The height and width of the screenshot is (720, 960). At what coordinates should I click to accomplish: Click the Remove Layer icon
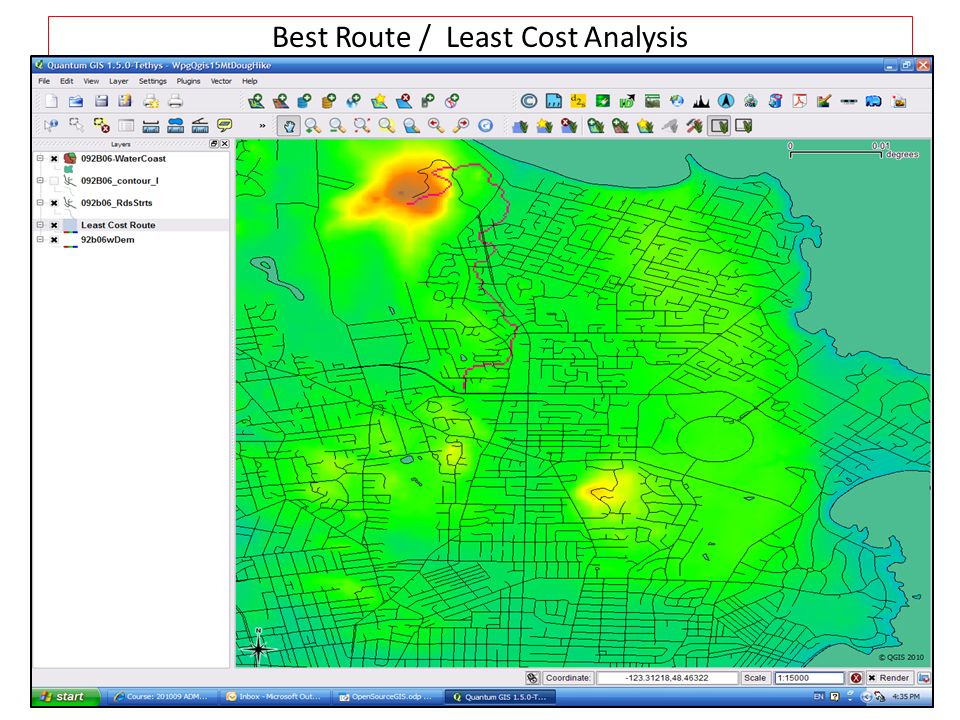pos(403,101)
